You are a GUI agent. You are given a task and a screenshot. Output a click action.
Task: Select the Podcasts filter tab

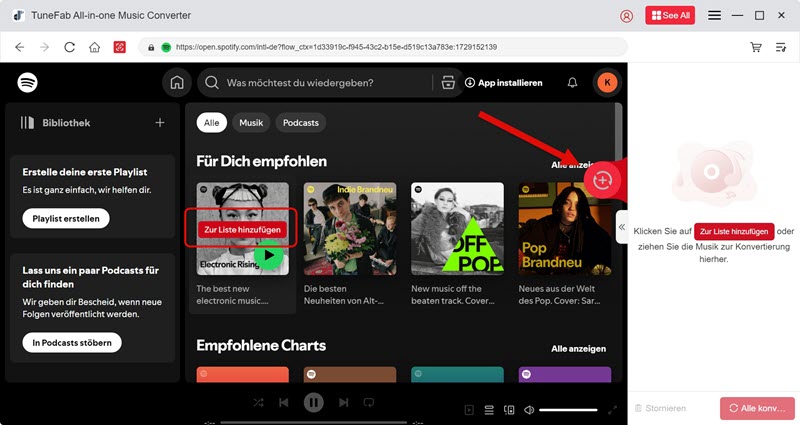coord(300,123)
